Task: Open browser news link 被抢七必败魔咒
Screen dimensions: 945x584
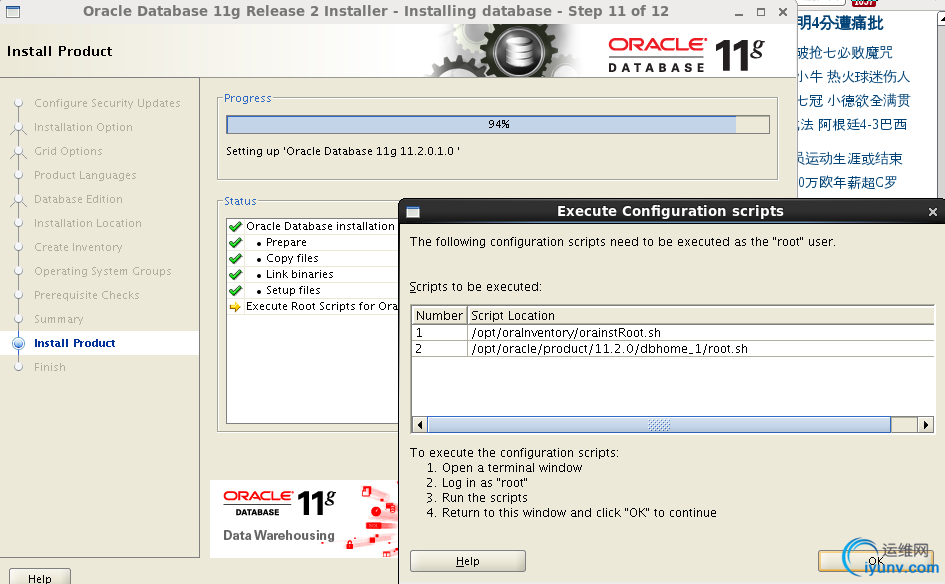Action: (x=845, y=52)
